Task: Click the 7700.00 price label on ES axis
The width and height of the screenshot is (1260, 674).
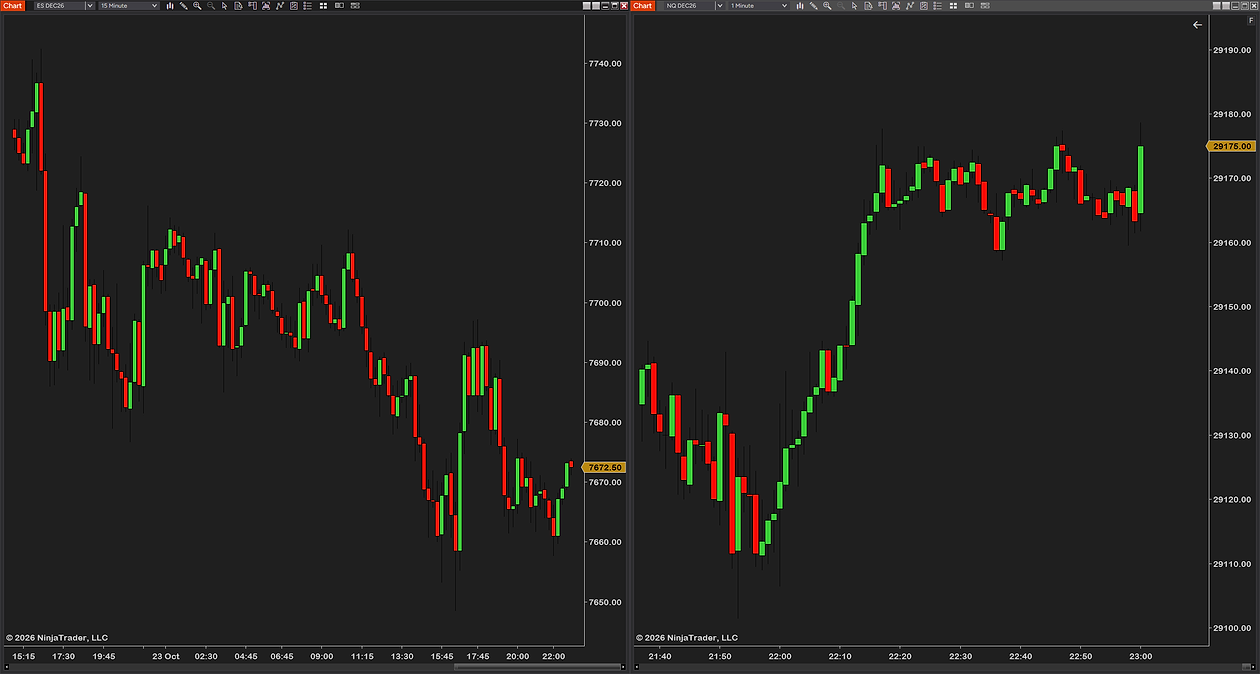Action: click(606, 303)
